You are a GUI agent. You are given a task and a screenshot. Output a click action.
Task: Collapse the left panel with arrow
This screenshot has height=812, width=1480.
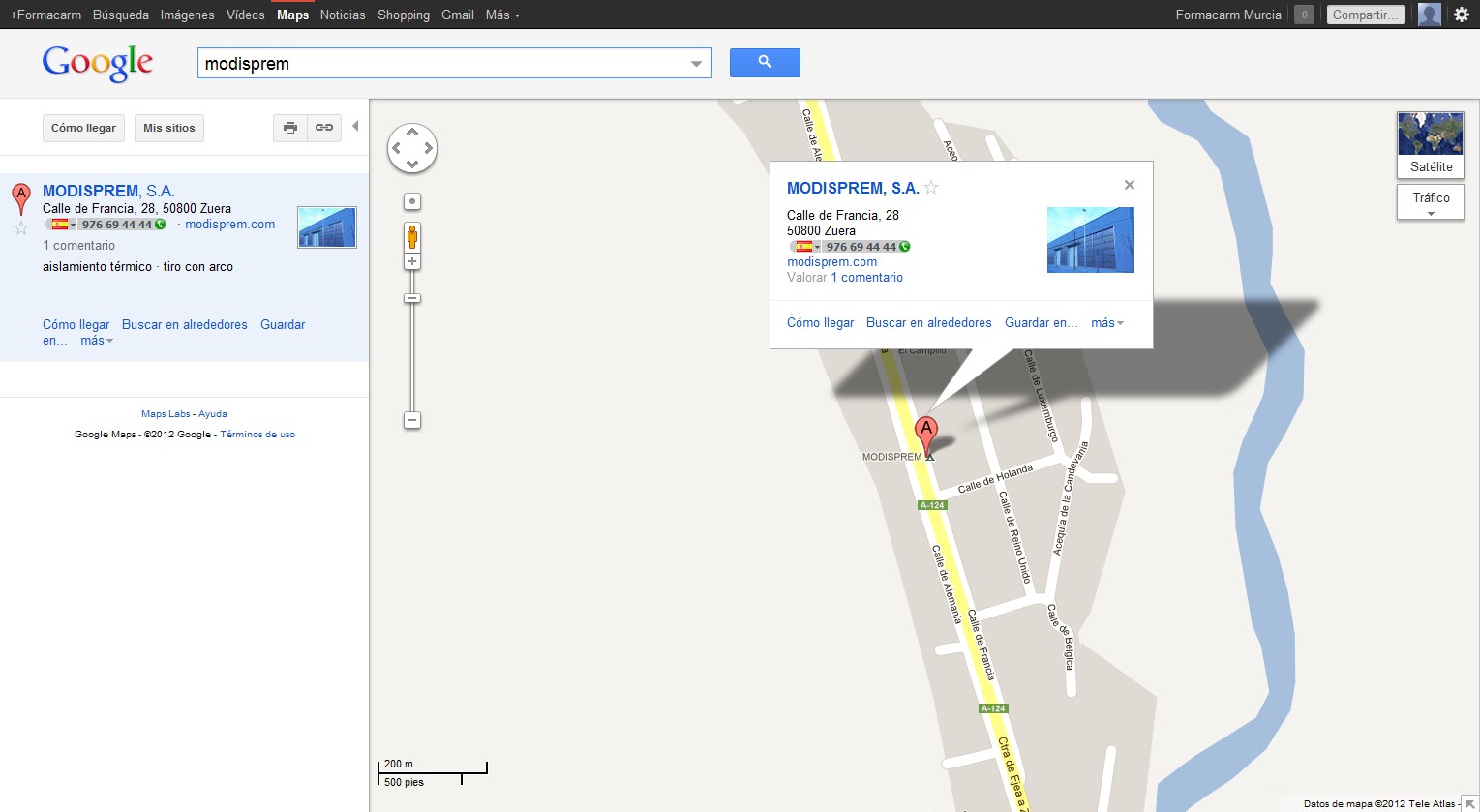pos(355,126)
